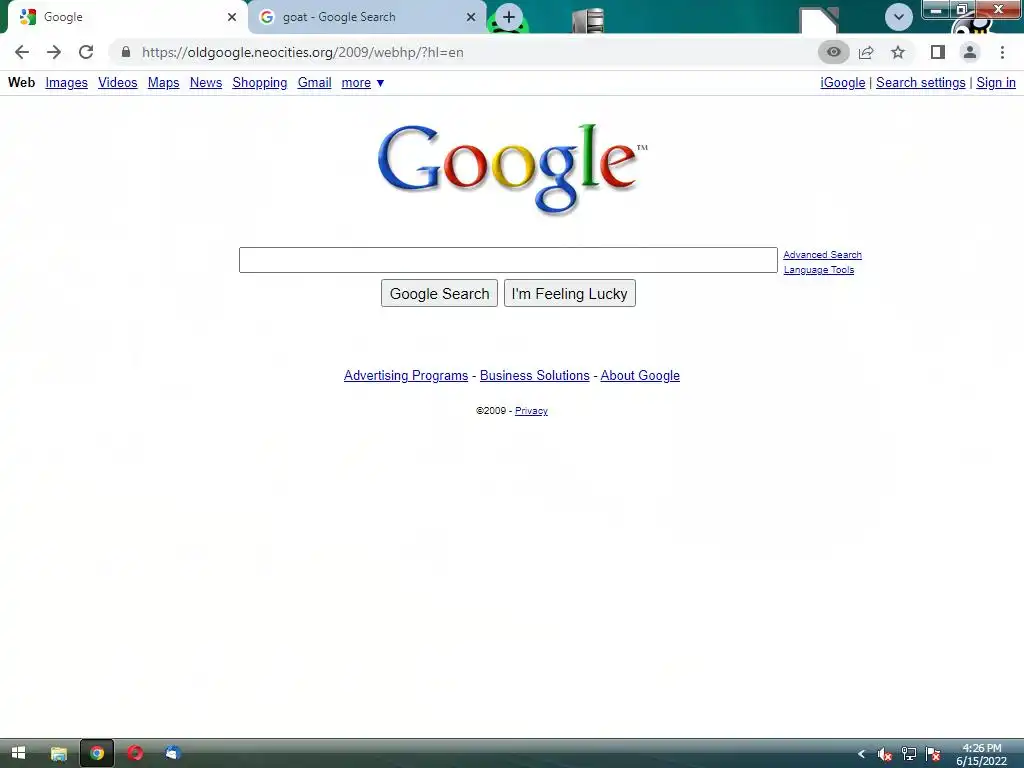Expand the tab search chevron button

point(899,17)
